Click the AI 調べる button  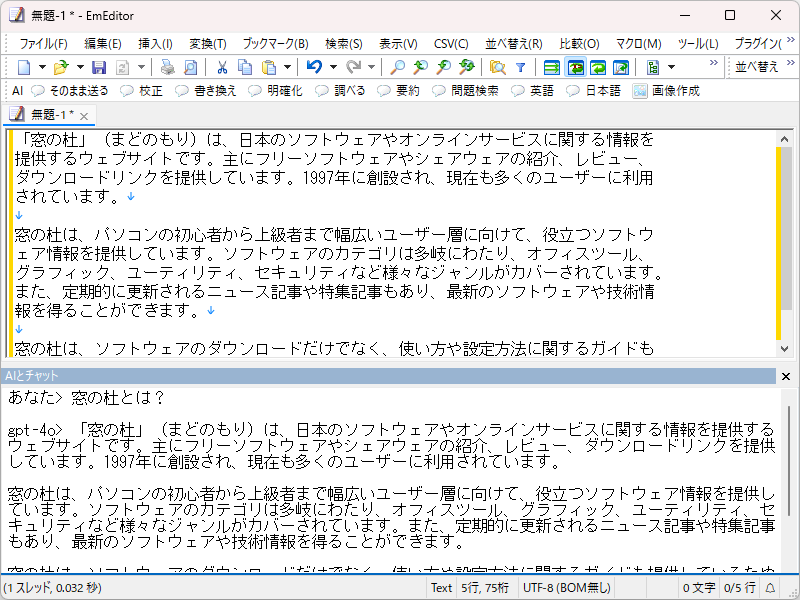[x=340, y=91]
